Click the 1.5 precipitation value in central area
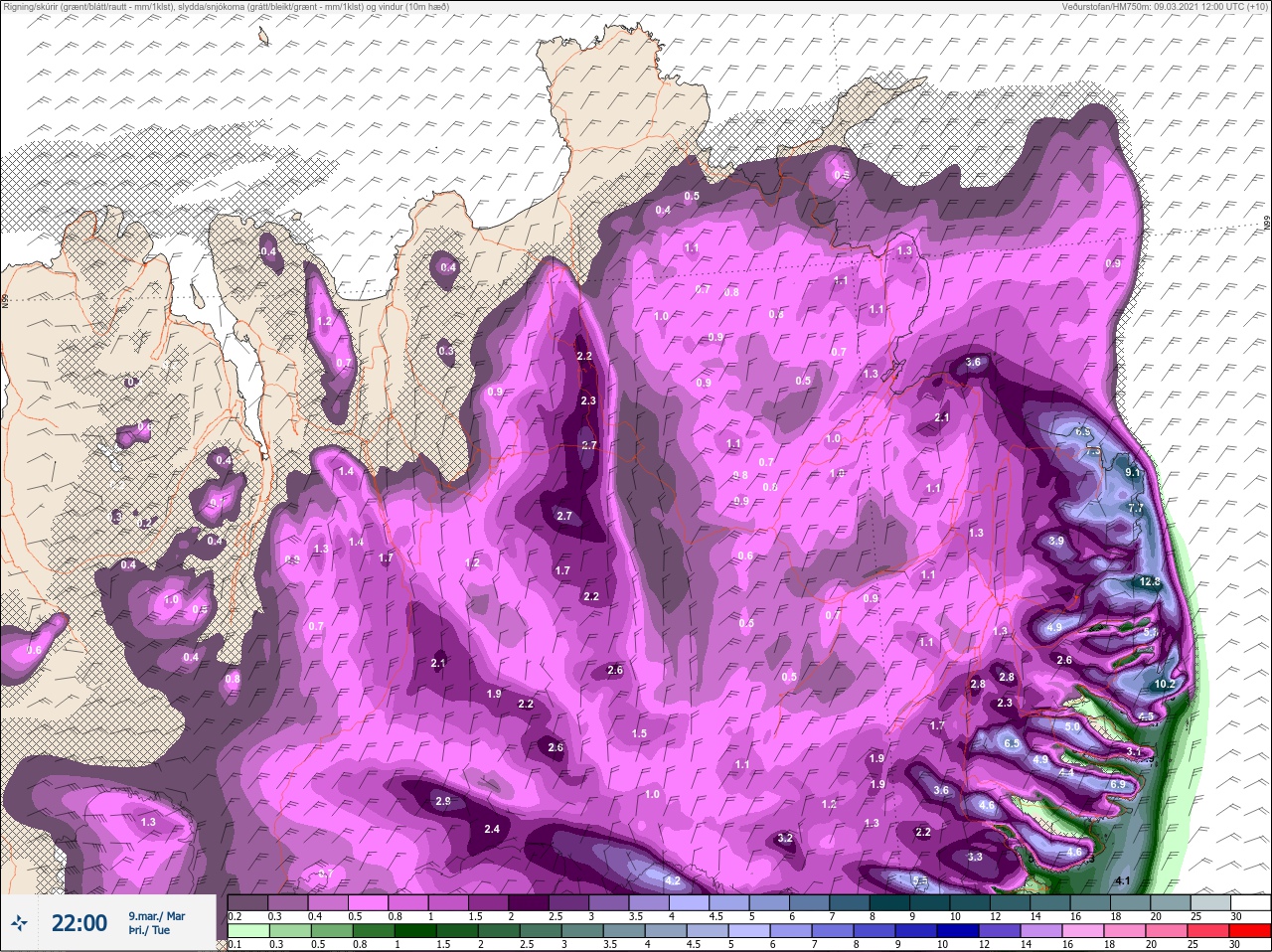This screenshot has height=952, width=1272. [x=639, y=733]
